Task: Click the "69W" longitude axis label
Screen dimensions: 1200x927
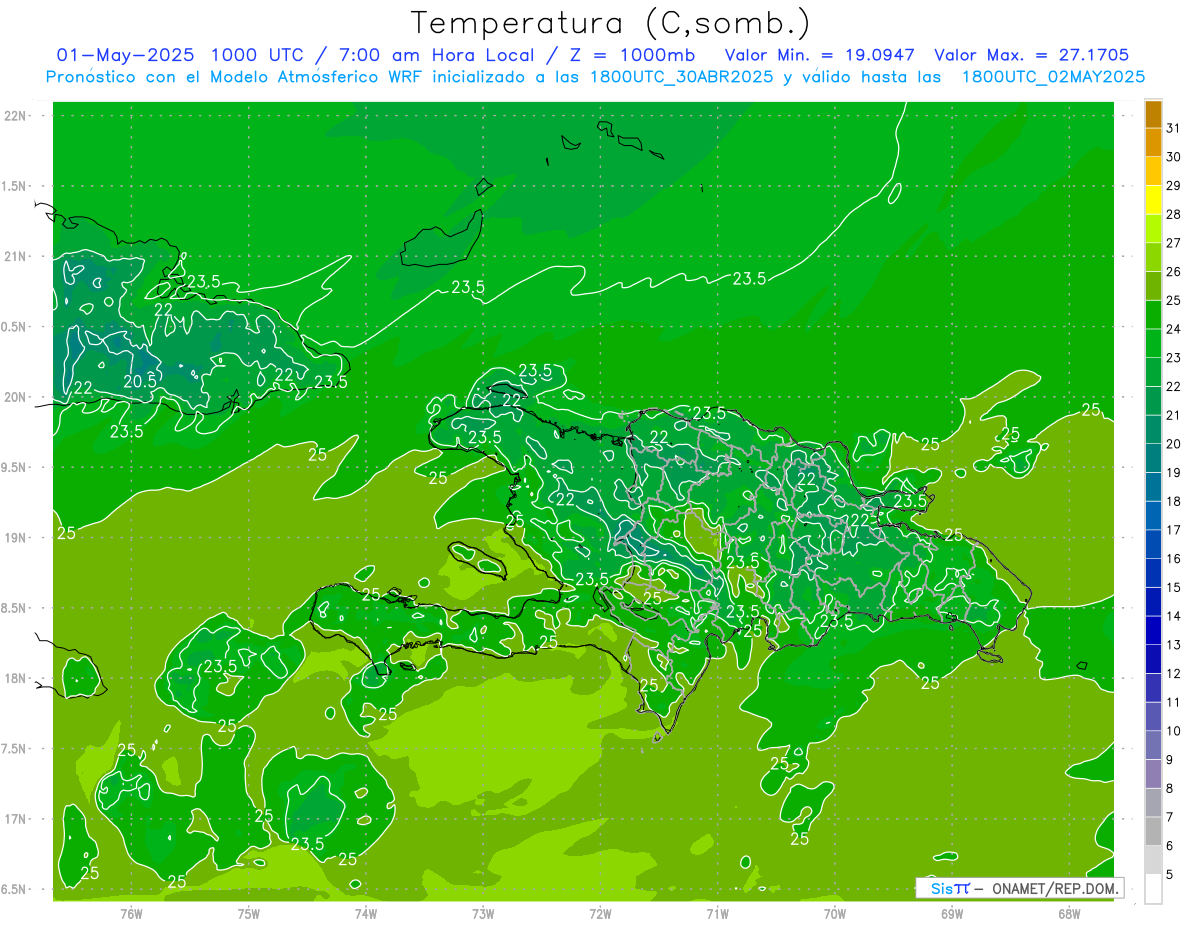Action: pos(952,913)
